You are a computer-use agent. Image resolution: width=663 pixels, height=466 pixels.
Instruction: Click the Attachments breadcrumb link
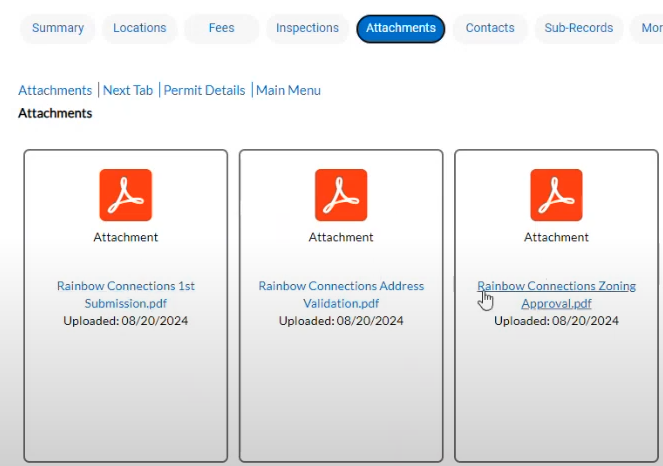(55, 90)
